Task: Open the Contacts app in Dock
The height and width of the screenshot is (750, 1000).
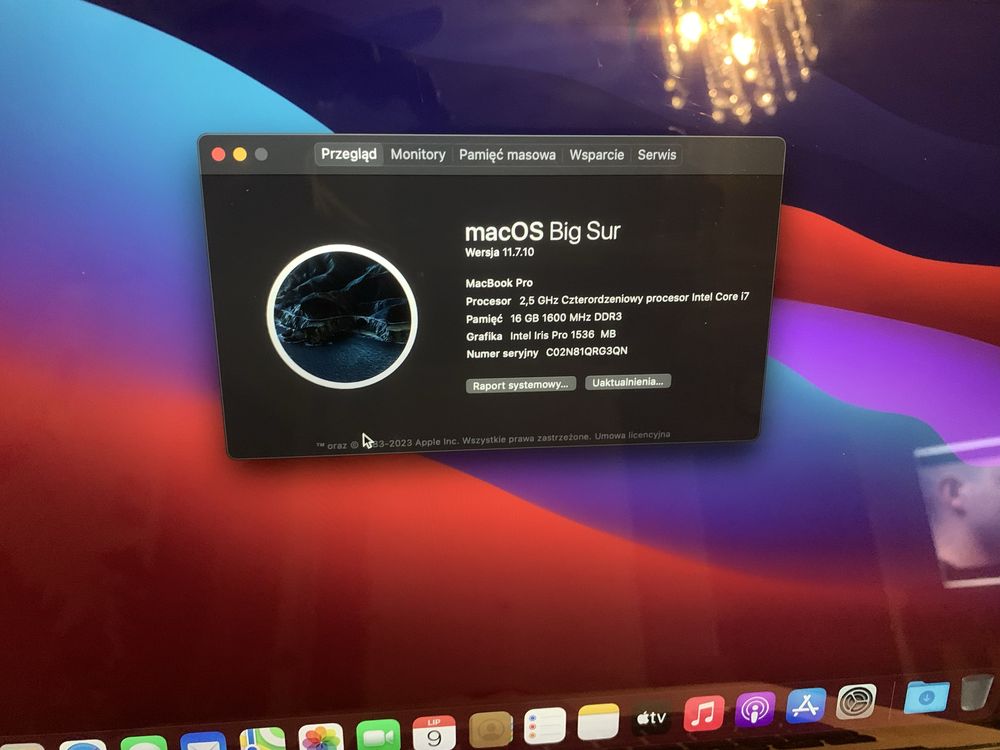Action: coord(490,729)
